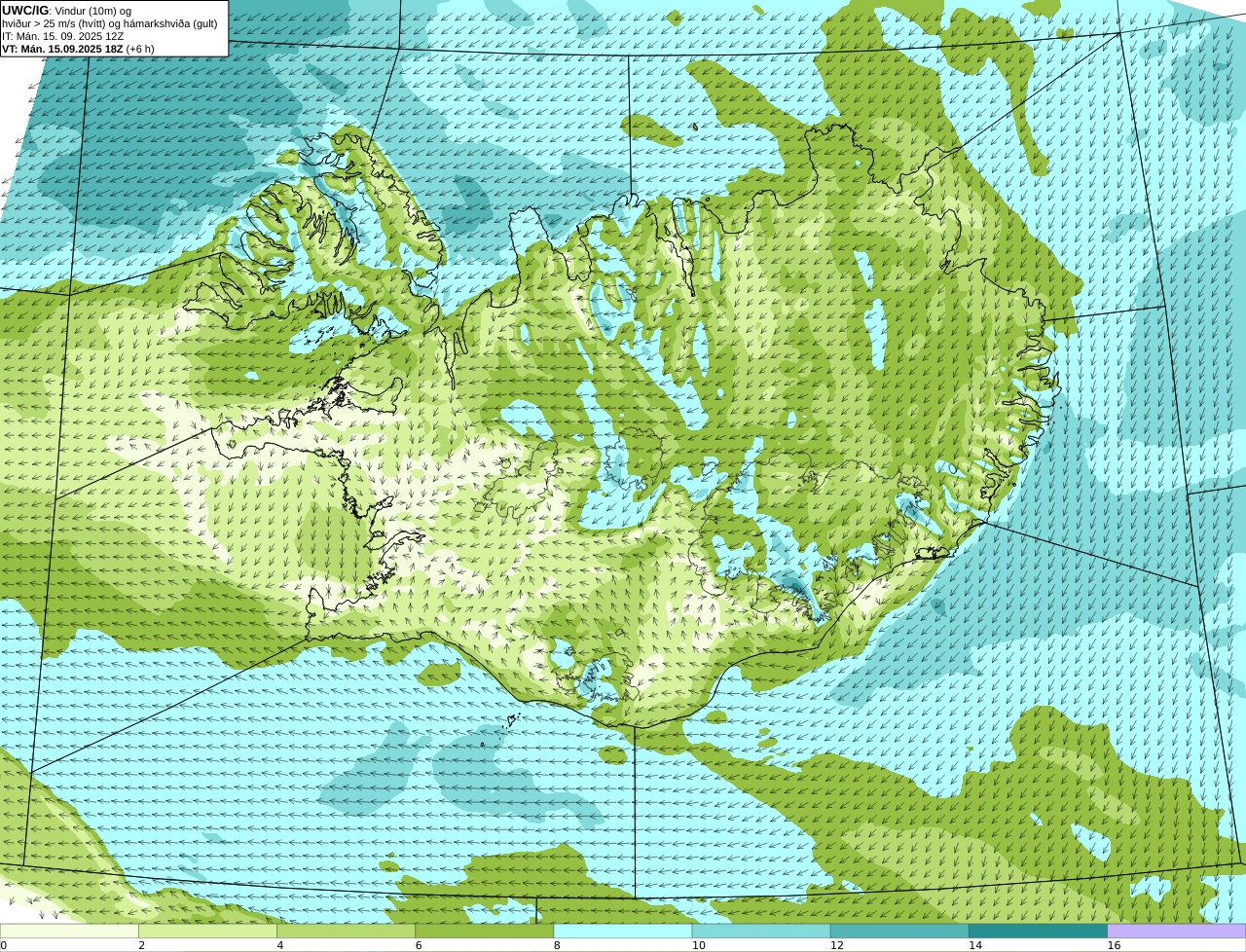Click the title line 'UWC/IG: Vindur (10m) og'
This screenshot has height=952, width=1246.
point(67,11)
